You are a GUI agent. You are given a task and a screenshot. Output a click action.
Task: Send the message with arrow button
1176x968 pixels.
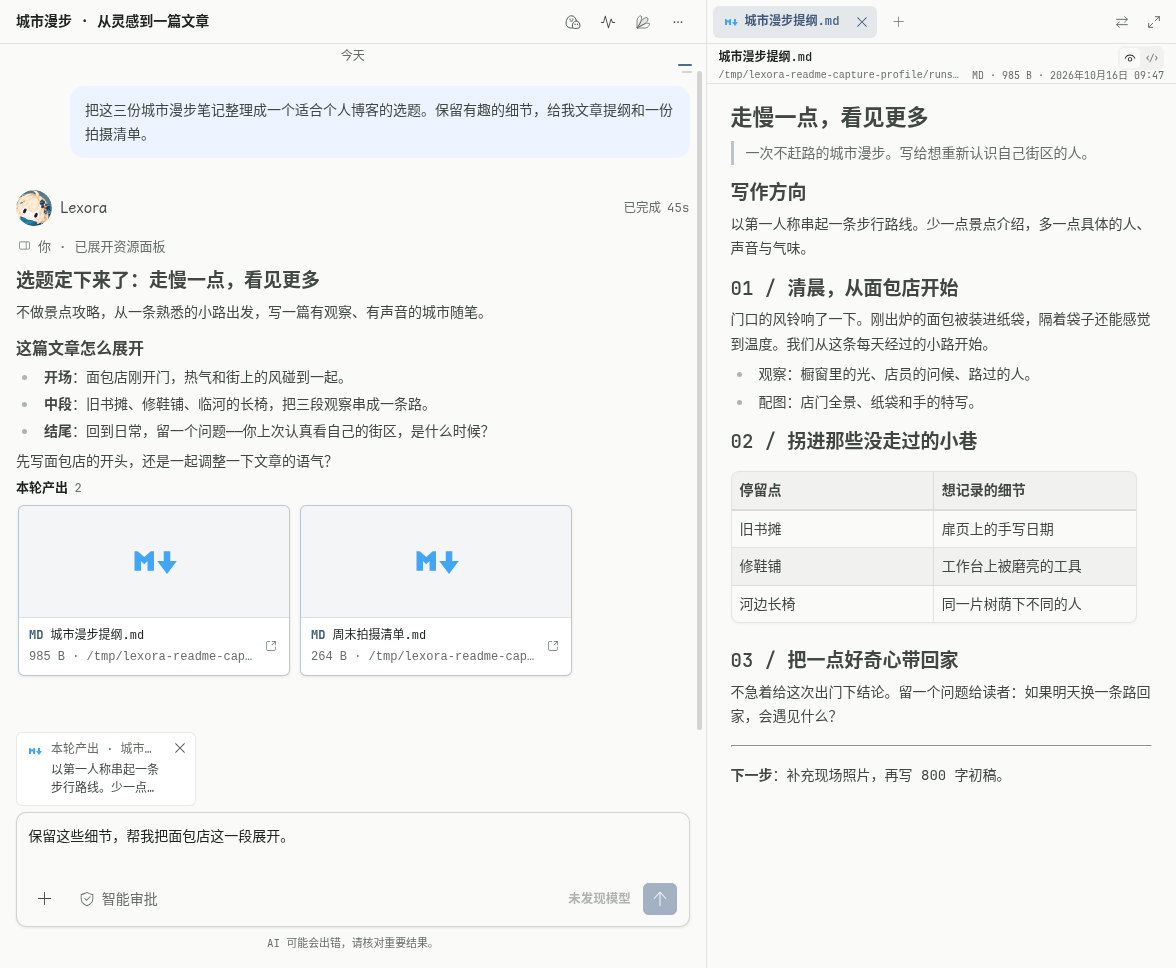(x=660, y=898)
